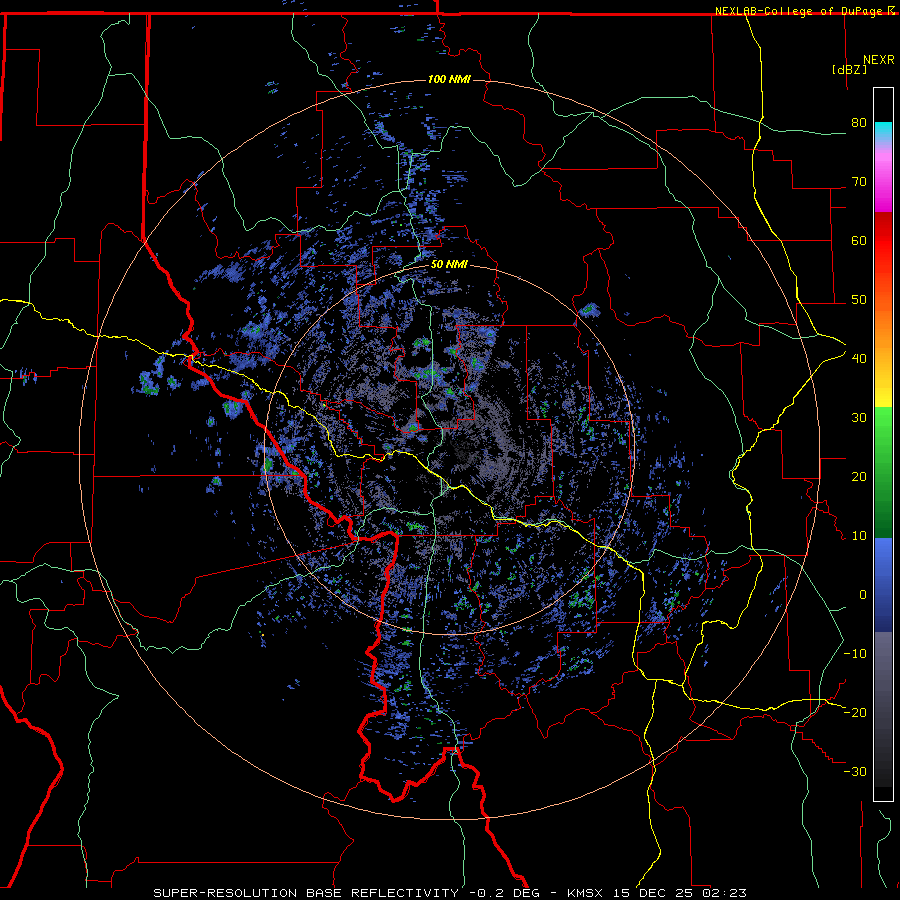
Task: Click the KMSX radar station identifier
Action: tap(585, 893)
